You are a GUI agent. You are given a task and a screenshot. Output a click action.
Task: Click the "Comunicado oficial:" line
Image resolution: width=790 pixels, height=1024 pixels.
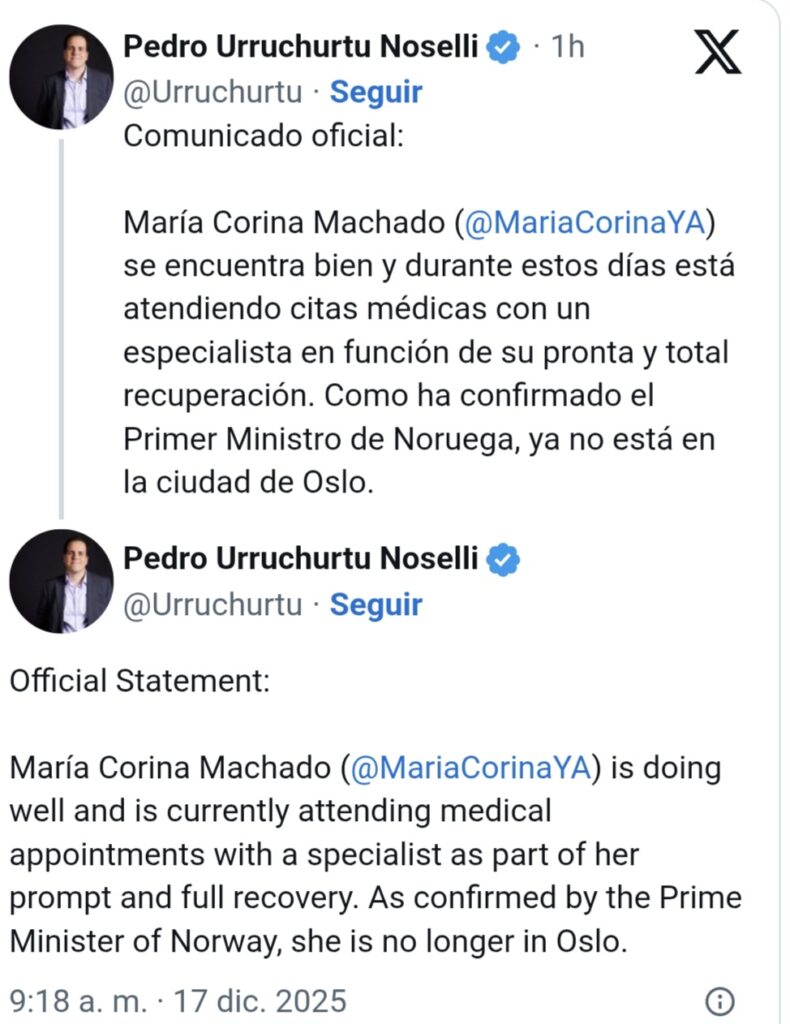[x=262, y=136]
